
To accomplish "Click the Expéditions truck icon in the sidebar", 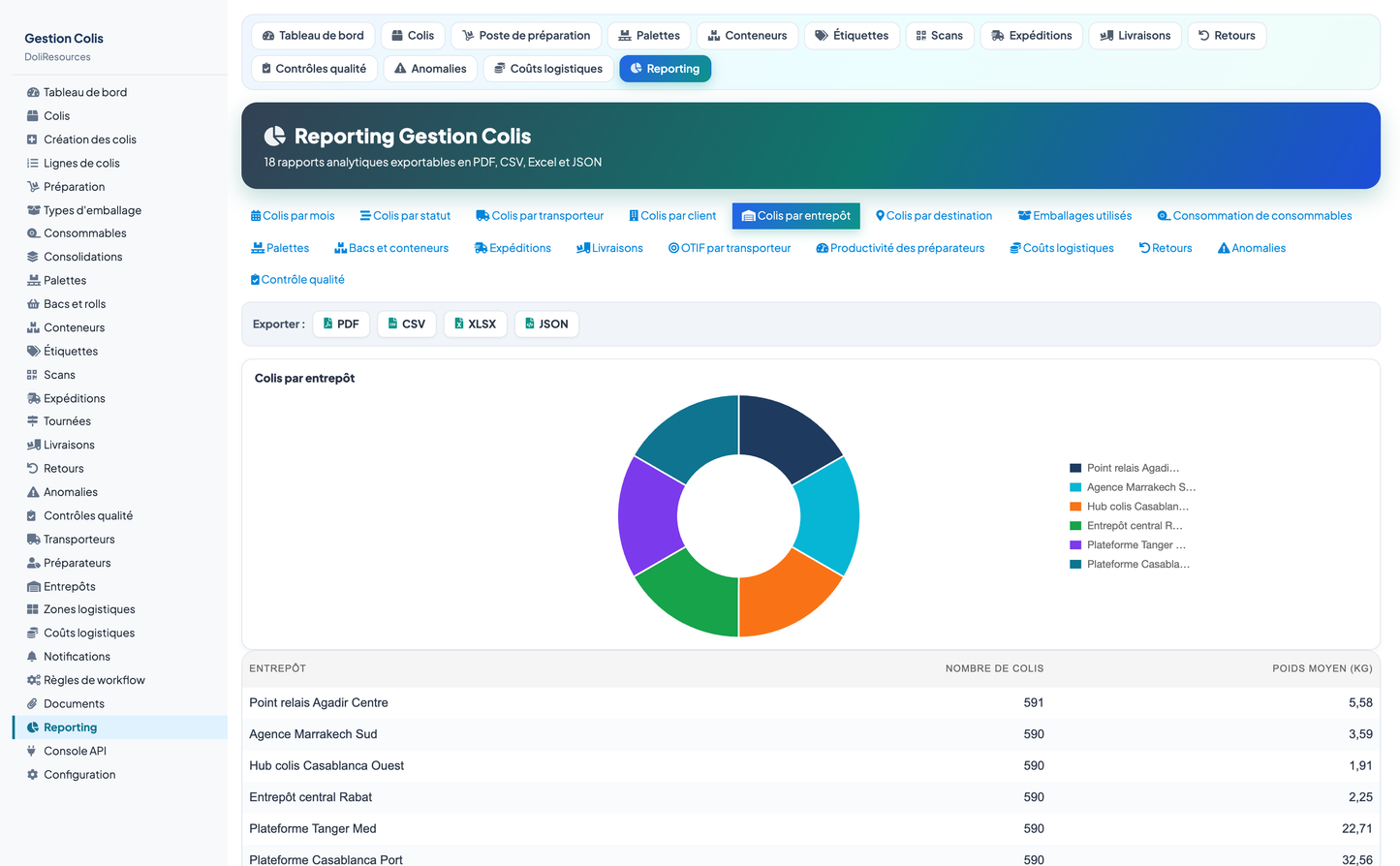I will point(33,398).
